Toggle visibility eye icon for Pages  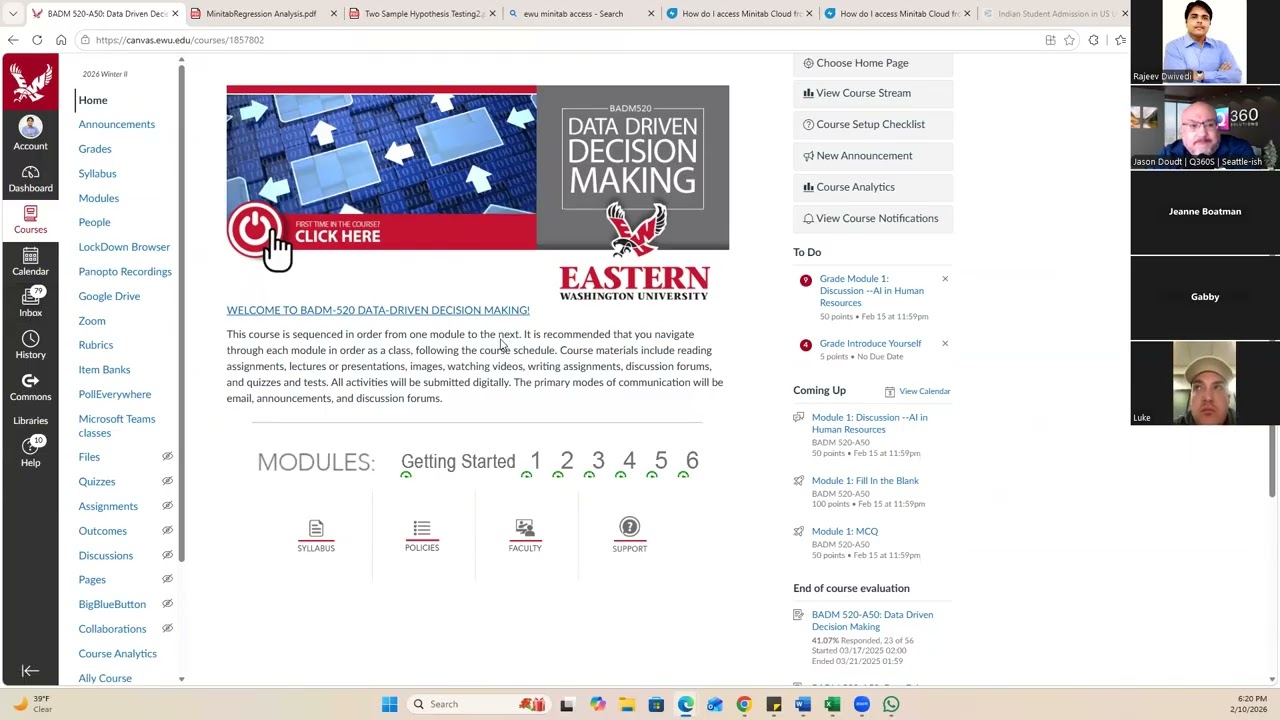tap(167, 579)
